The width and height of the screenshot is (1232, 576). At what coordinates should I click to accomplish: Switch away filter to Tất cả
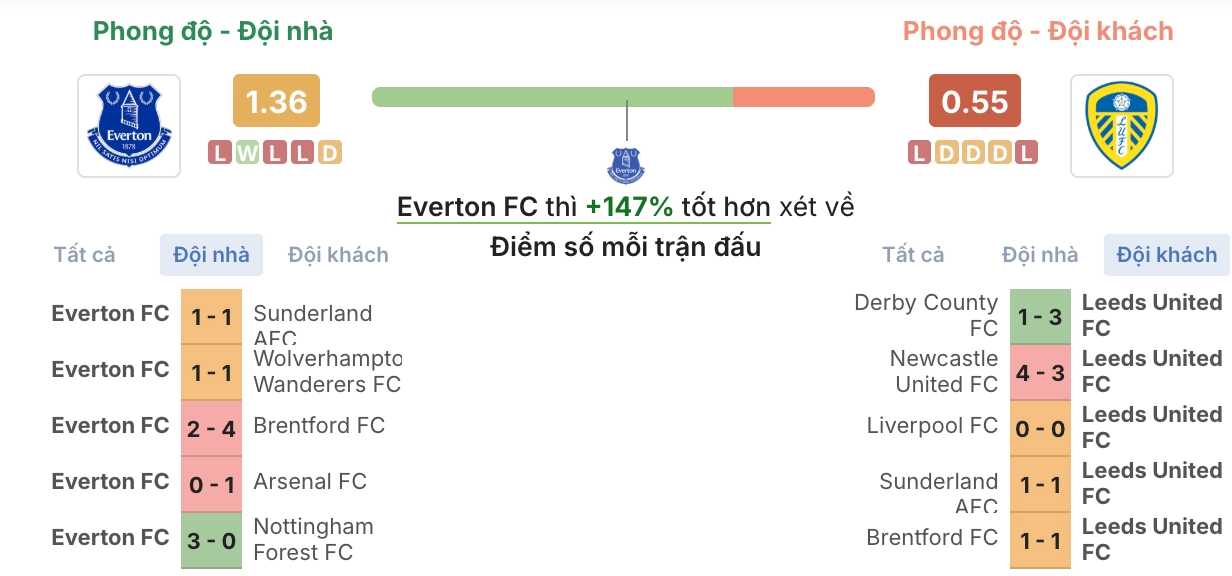(912, 254)
